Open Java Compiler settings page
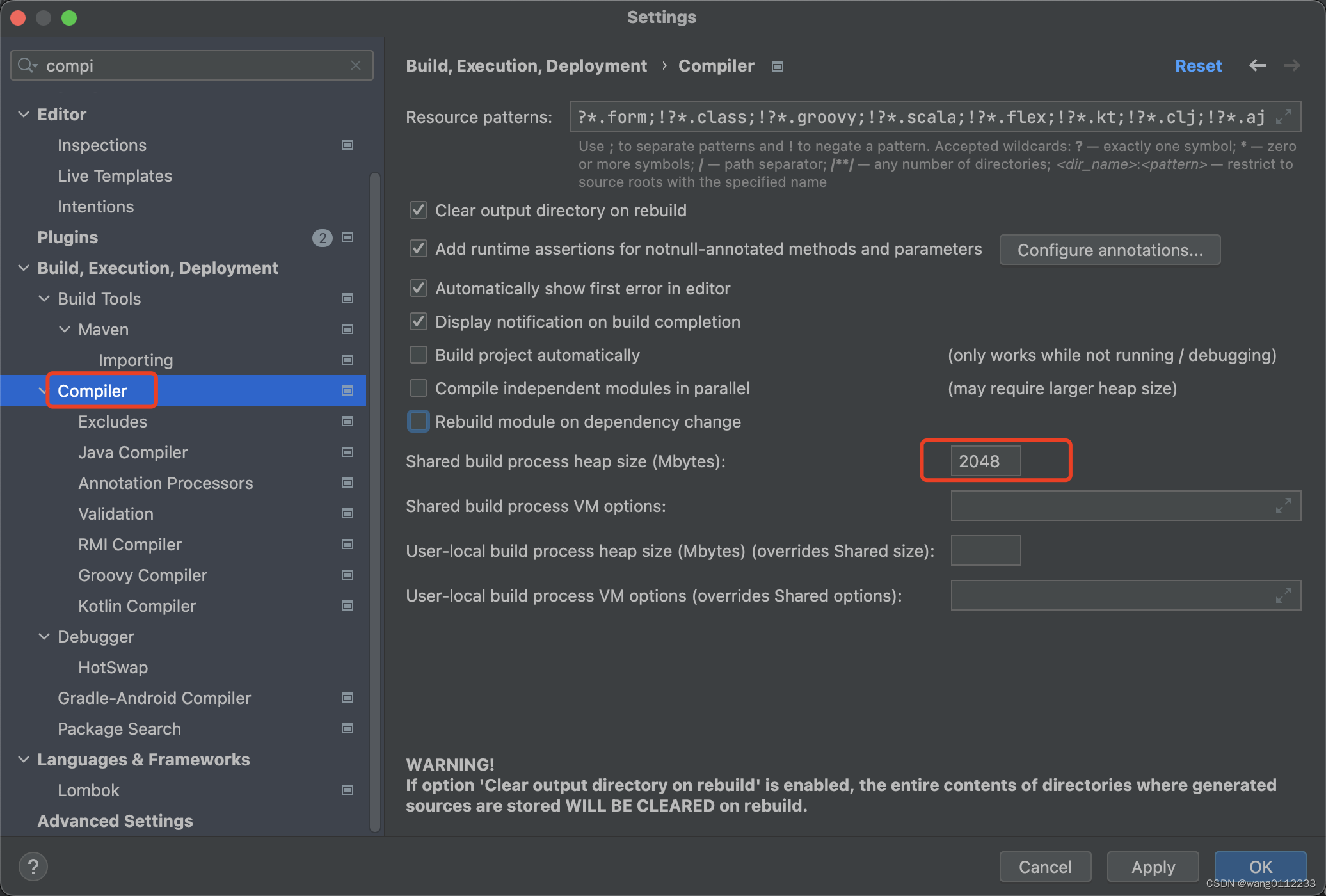 (133, 452)
